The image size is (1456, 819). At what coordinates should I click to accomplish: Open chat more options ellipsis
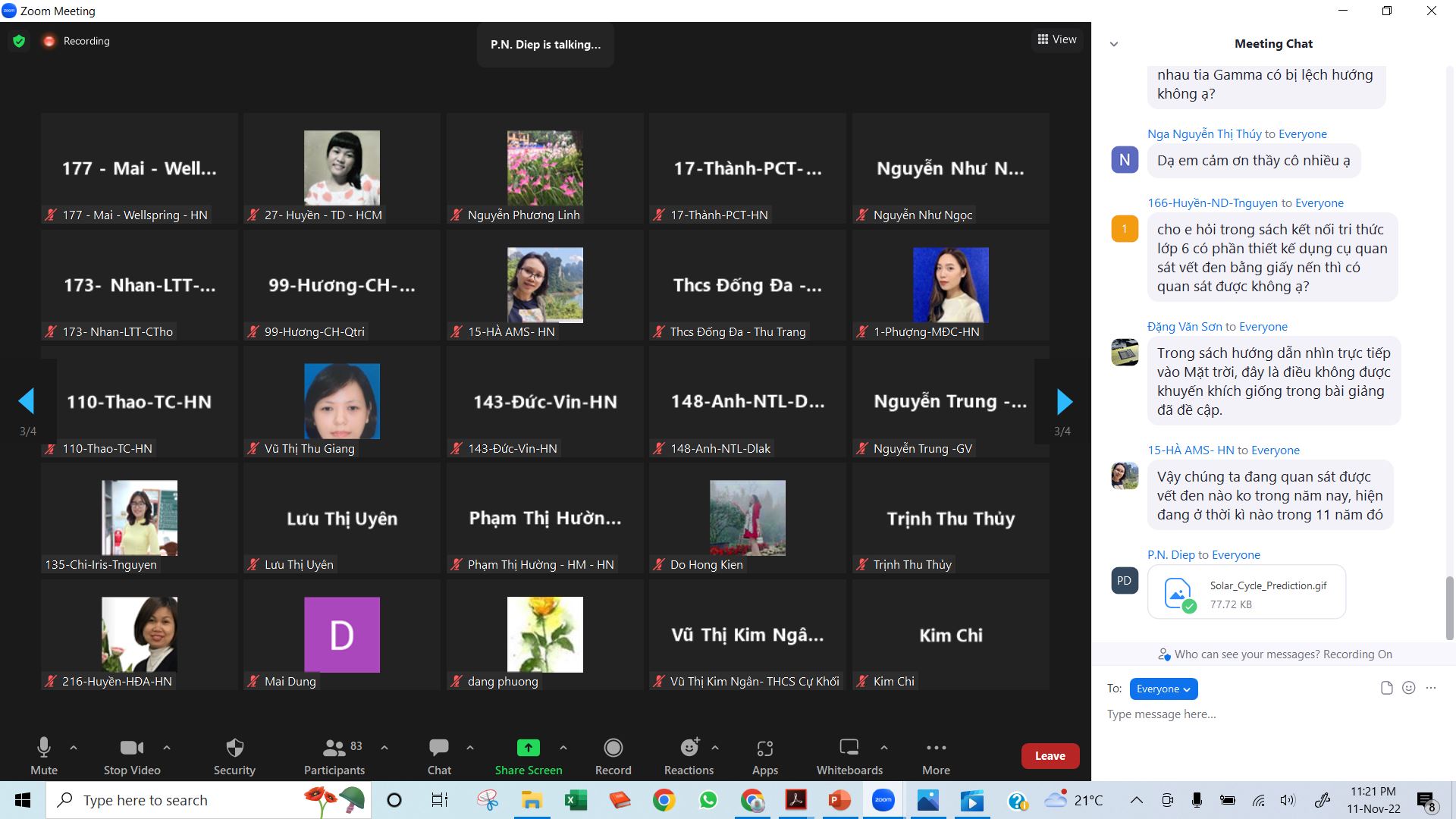click(x=1431, y=688)
